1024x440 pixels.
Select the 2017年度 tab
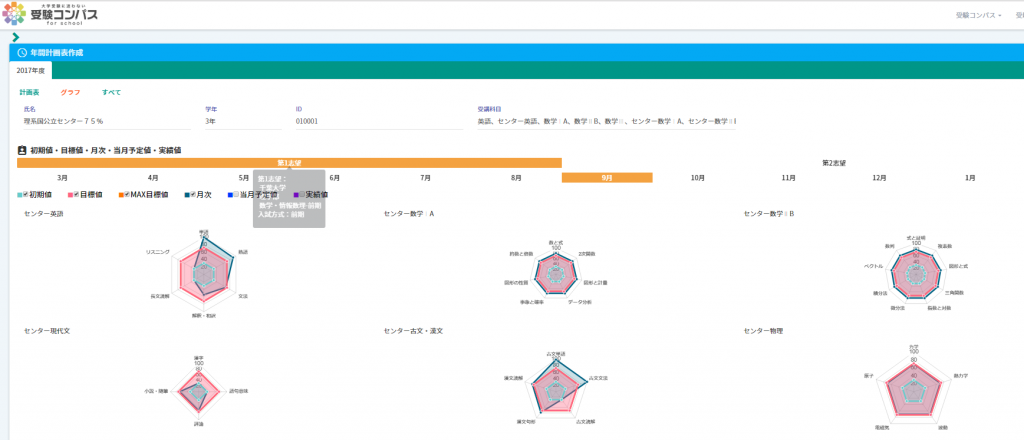32,70
